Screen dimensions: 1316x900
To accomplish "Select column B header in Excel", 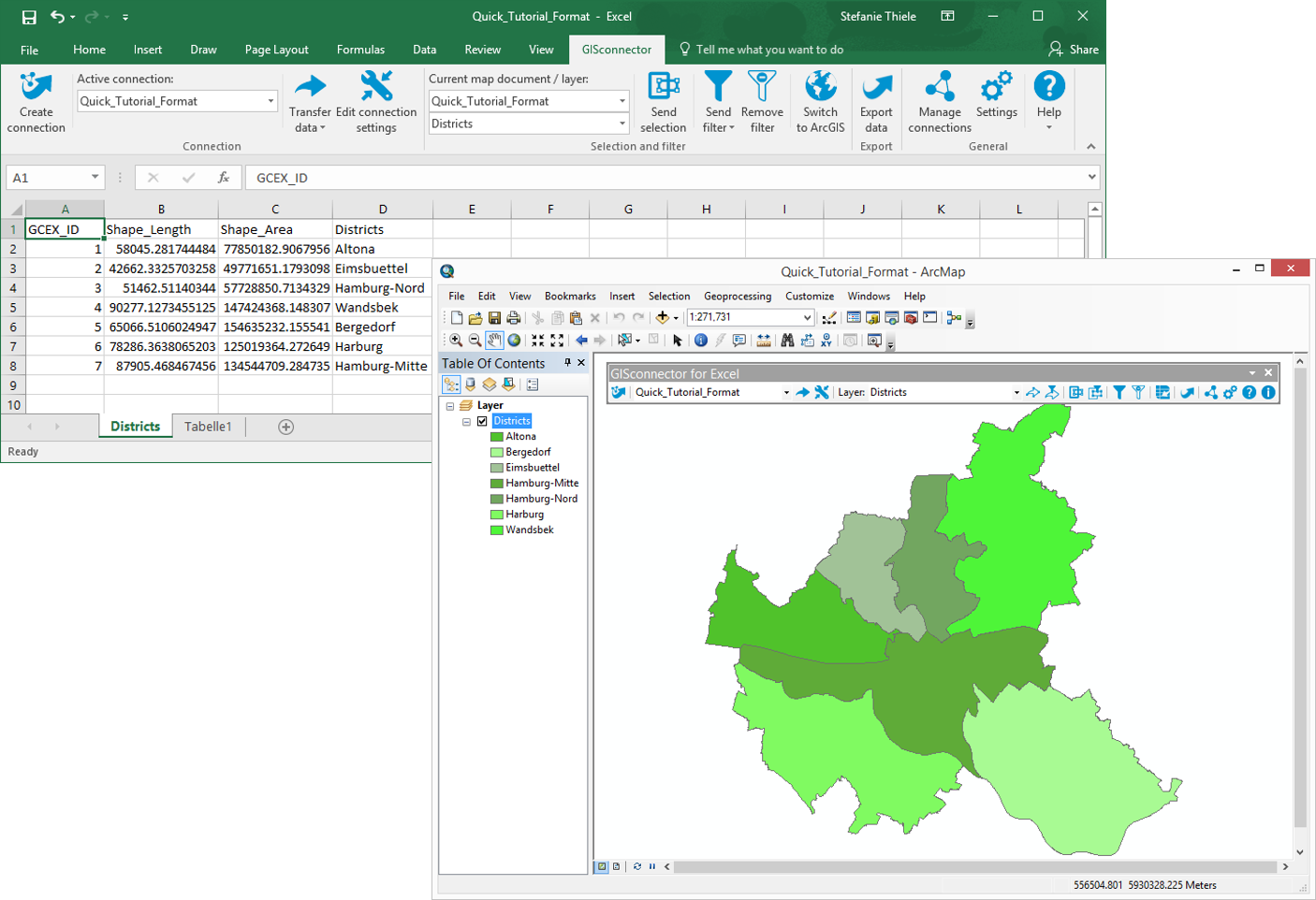I will click(161, 209).
